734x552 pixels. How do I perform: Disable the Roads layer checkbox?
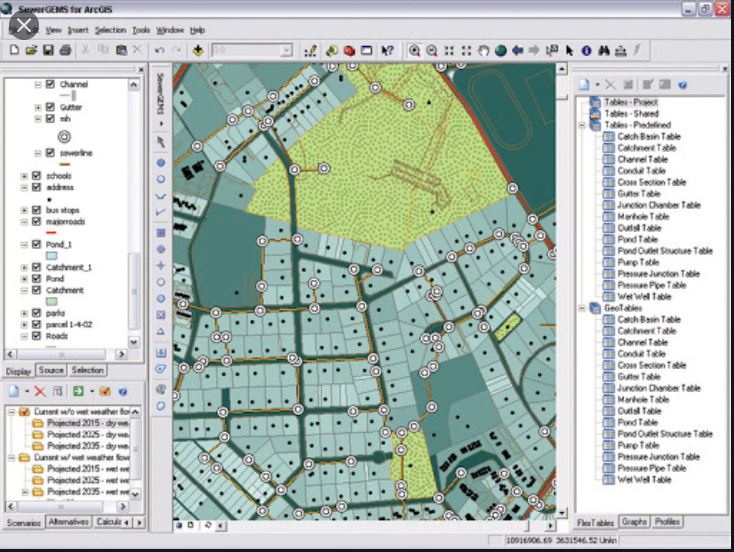tap(37, 337)
